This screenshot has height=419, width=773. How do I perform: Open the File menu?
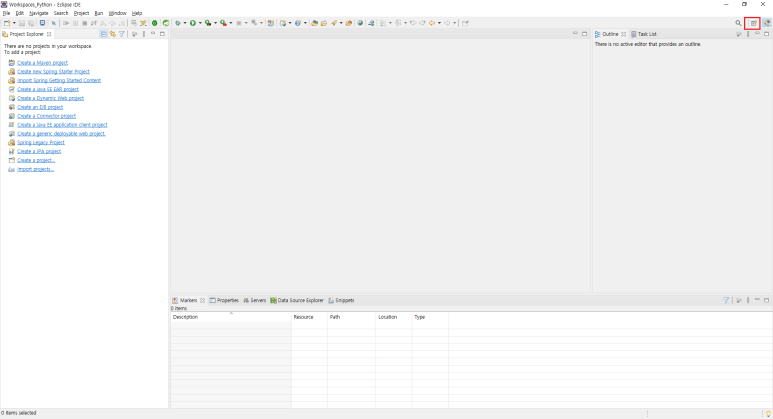point(6,13)
